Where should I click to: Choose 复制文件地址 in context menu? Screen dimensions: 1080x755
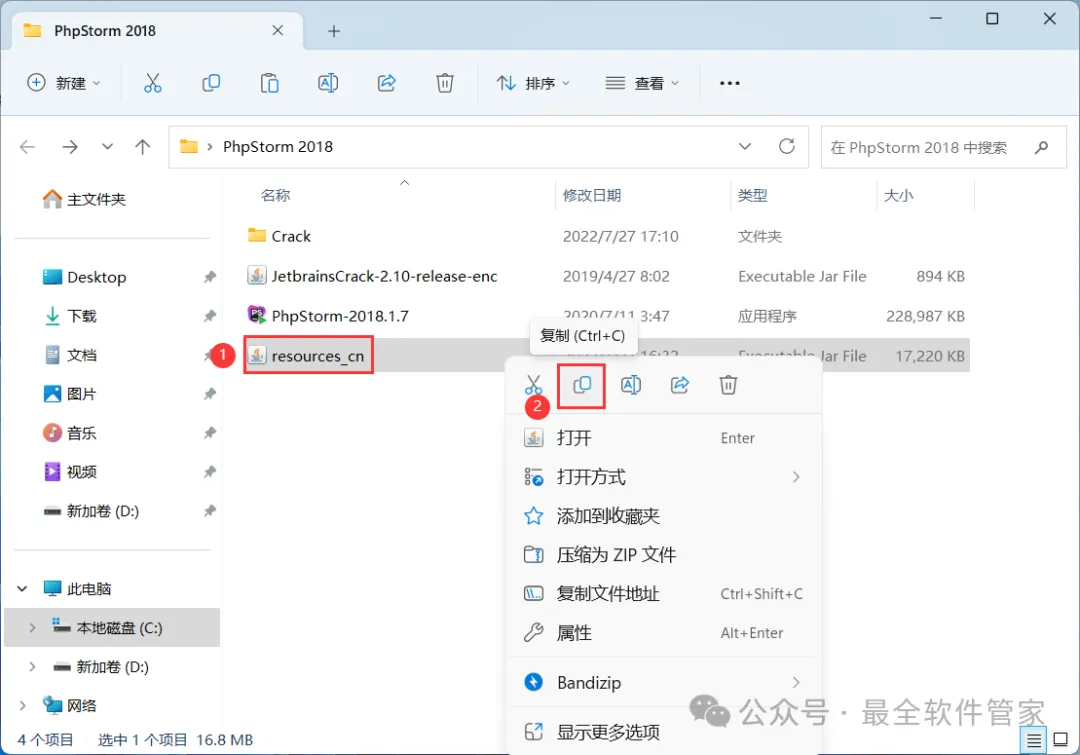[x=664, y=594]
